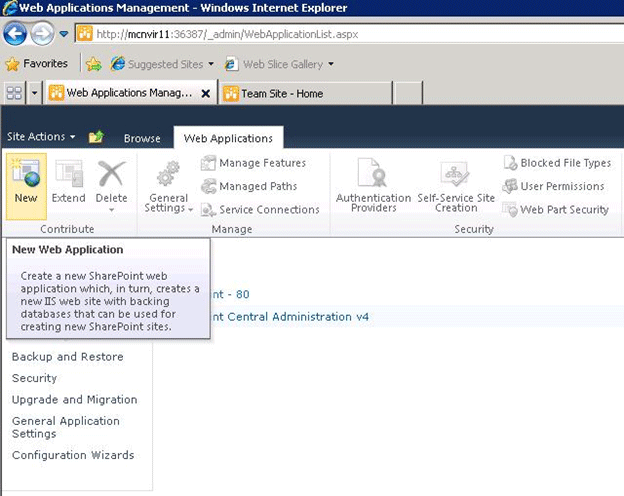Click the Favorites star icon
This screenshot has width=624, height=496.
point(12,64)
